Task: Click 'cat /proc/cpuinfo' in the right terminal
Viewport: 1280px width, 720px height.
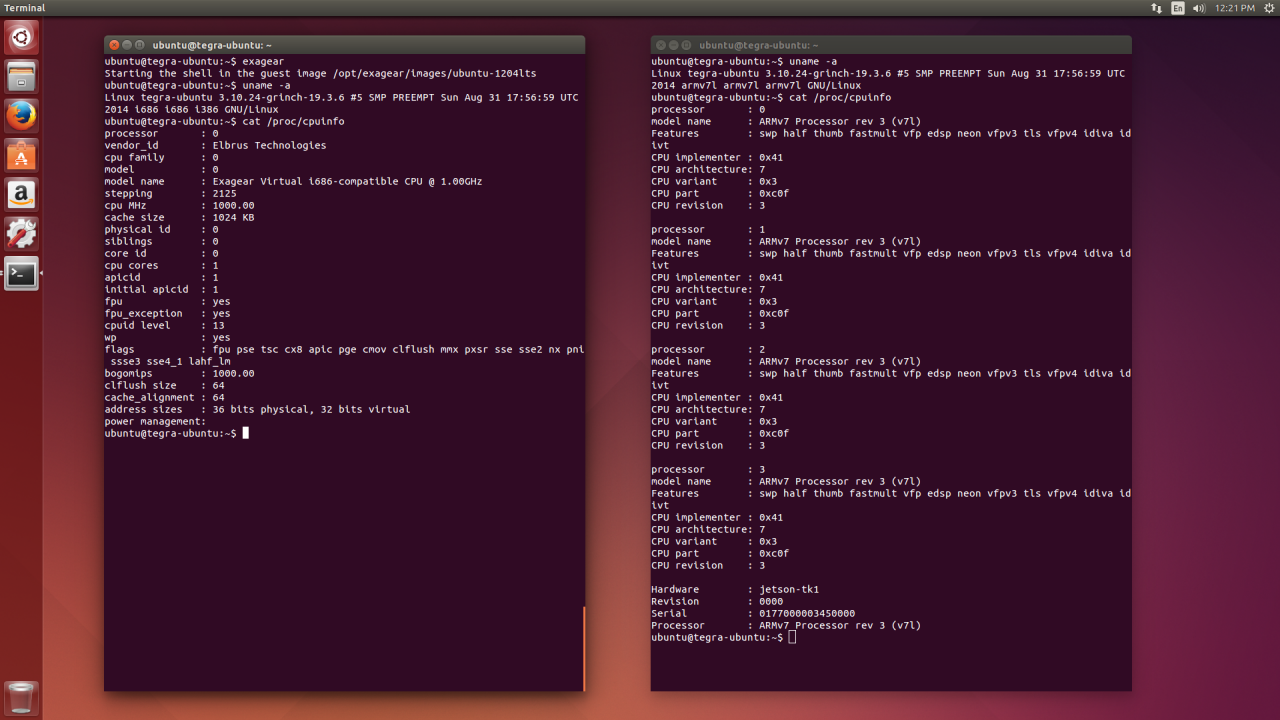Action: 840,97
